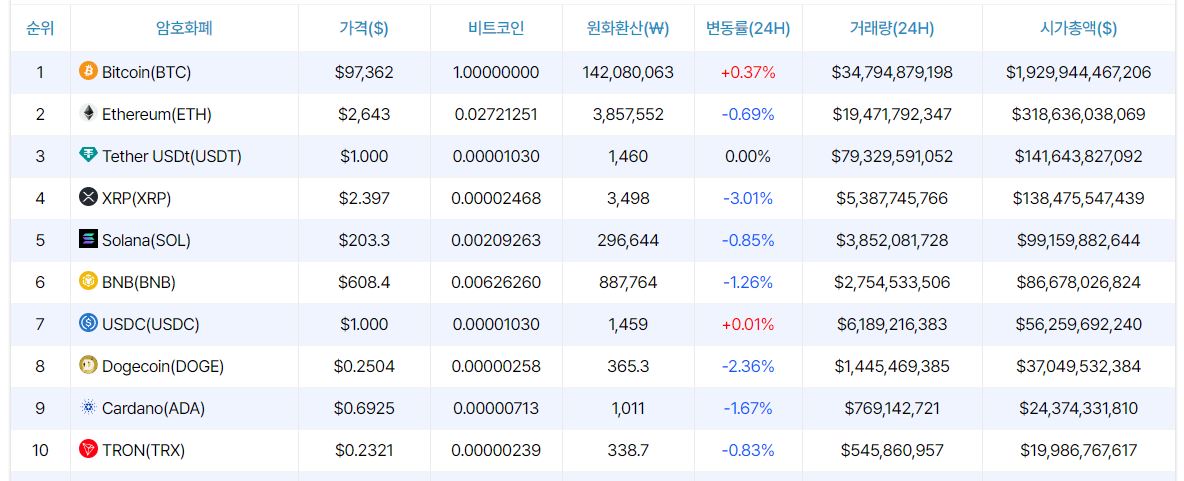1184x481 pixels.
Task: Select volume $1,445,469,385
Action: click(892, 367)
